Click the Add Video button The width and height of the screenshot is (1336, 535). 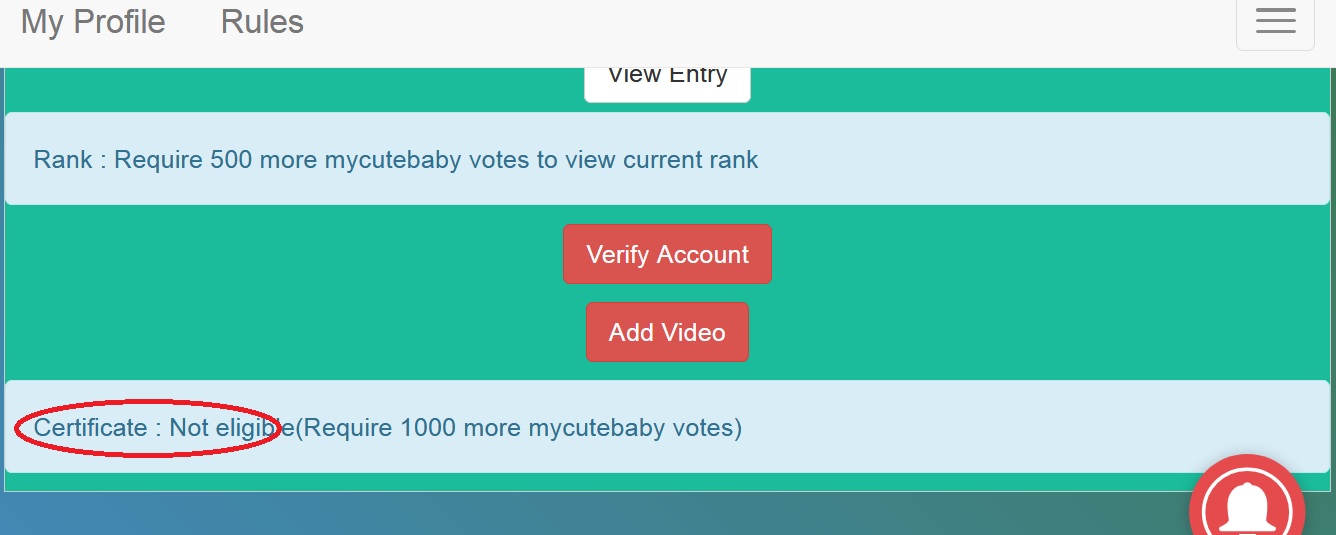coord(667,332)
